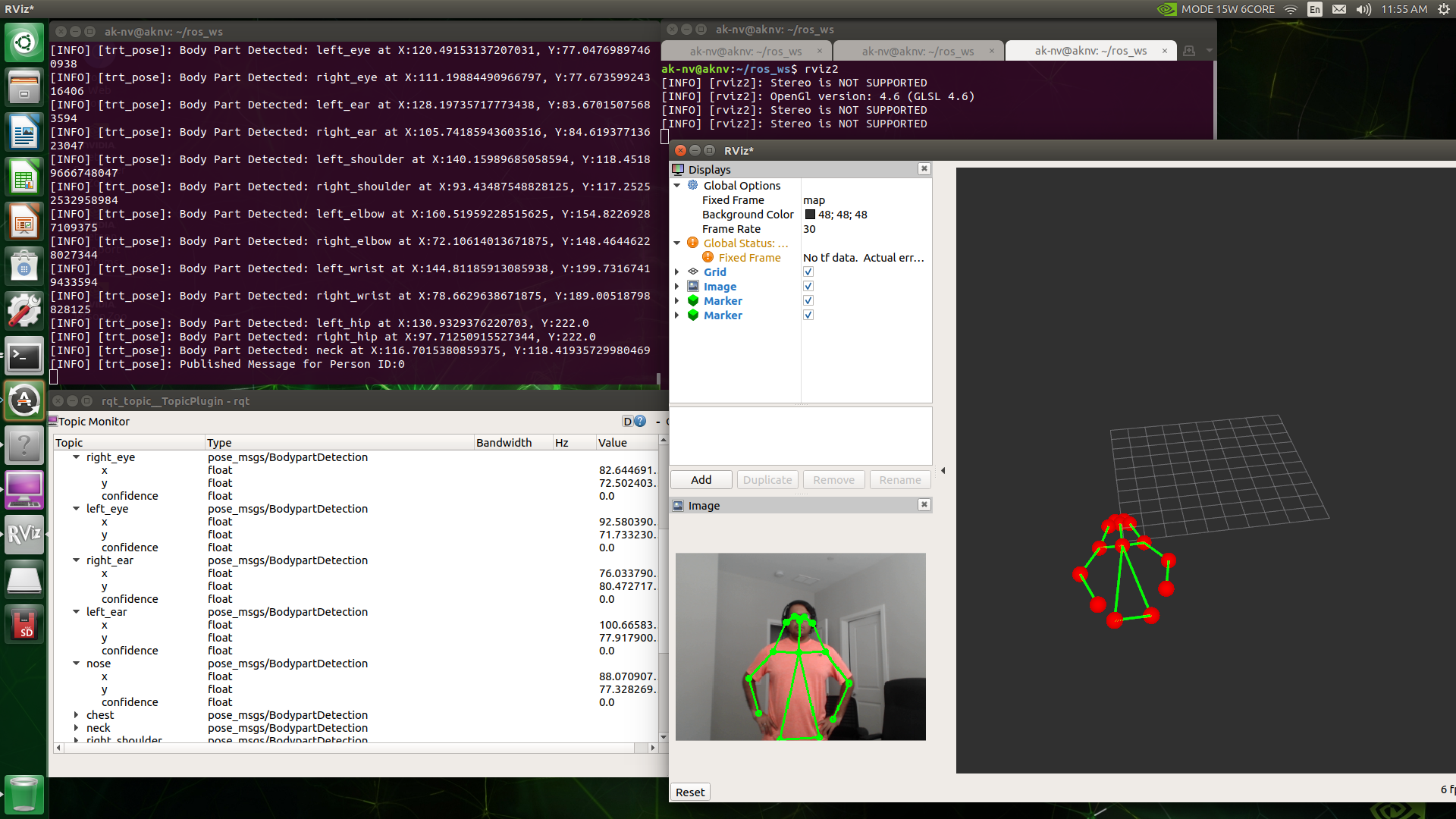Open the Terminal launcher in the dock
Screen dimensions: 1456x819
click(x=24, y=356)
